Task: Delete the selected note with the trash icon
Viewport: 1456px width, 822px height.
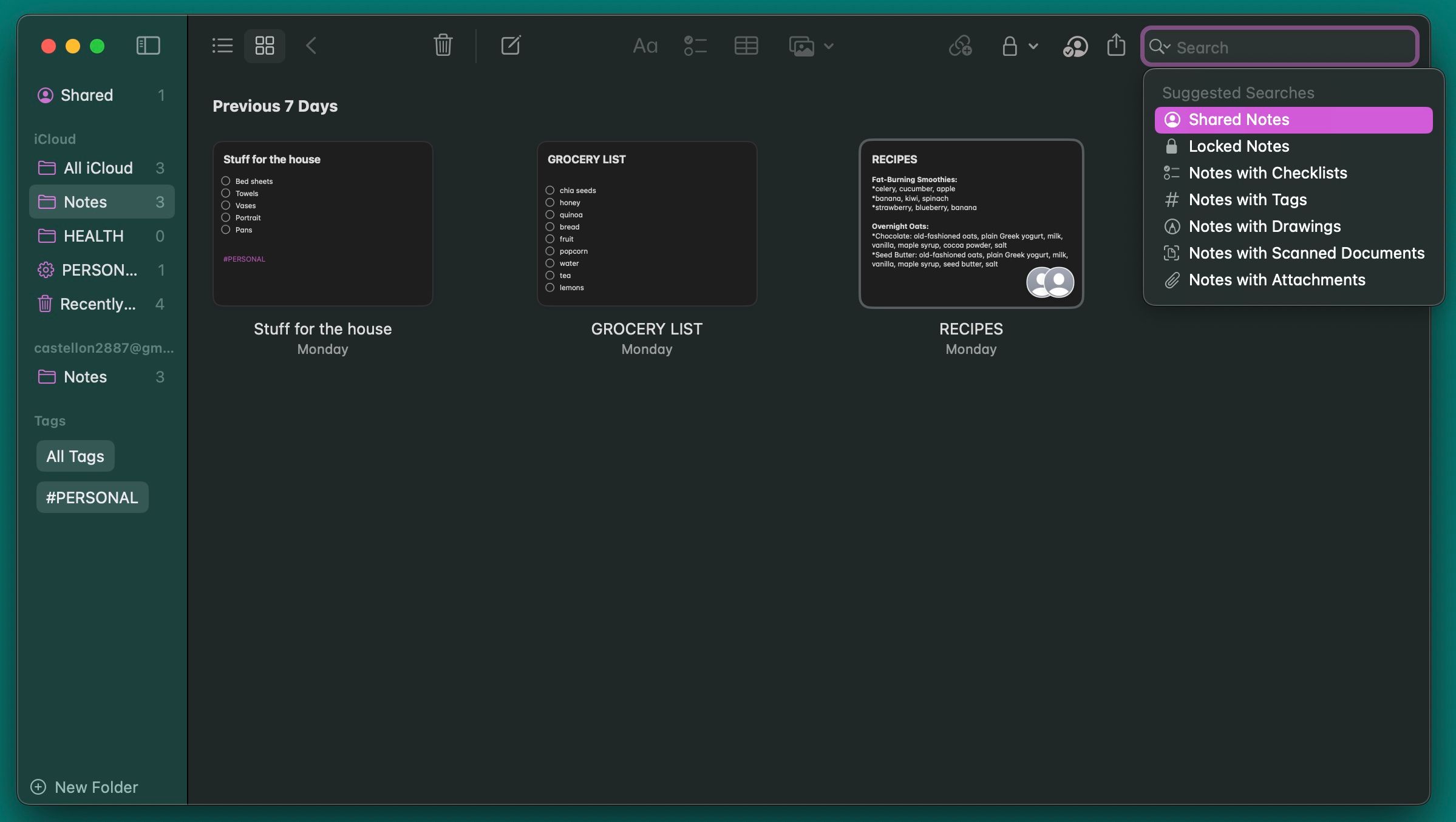Action: click(443, 46)
